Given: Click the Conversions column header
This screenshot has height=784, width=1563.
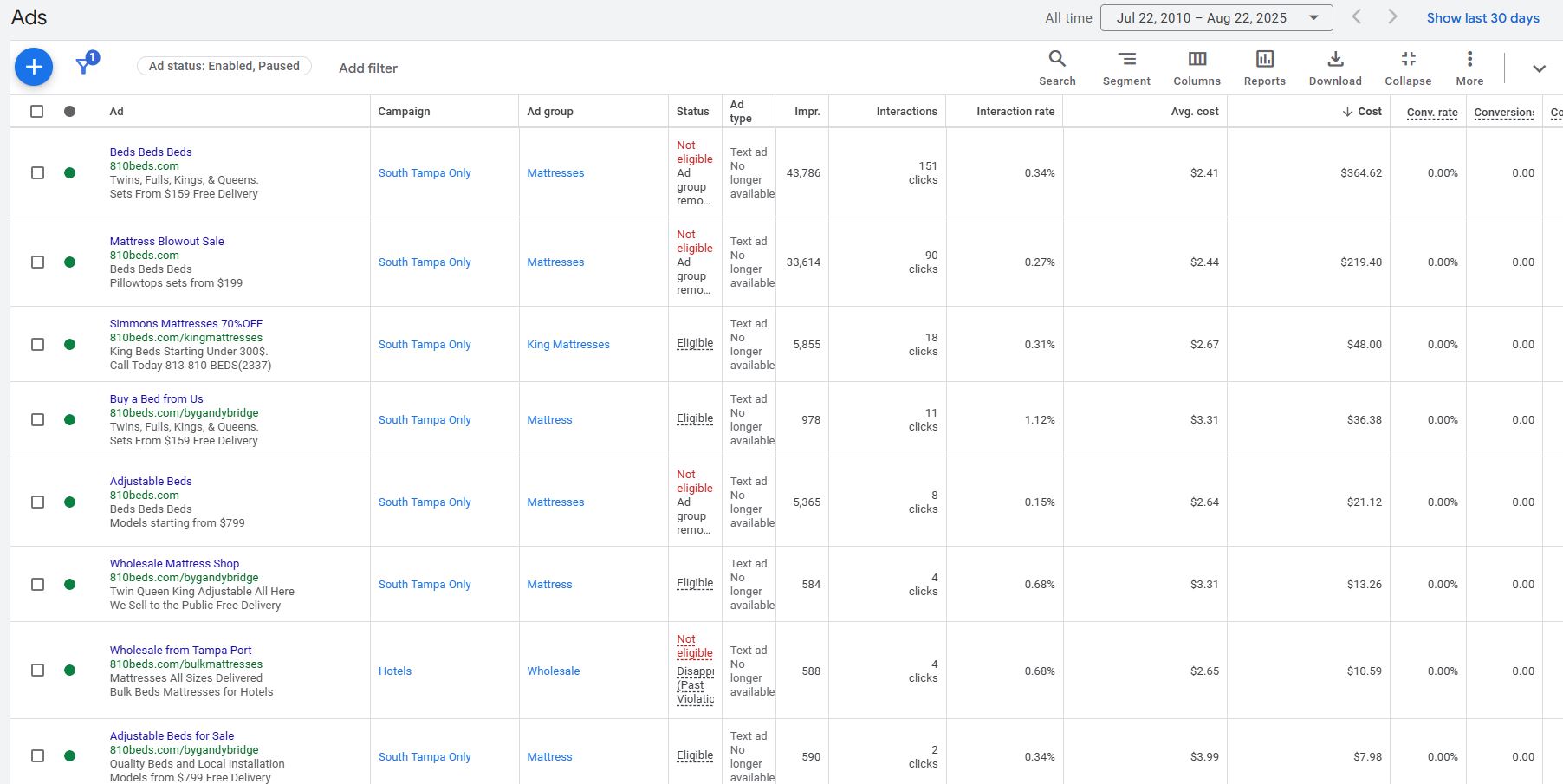Looking at the screenshot, I should click(x=1504, y=112).
